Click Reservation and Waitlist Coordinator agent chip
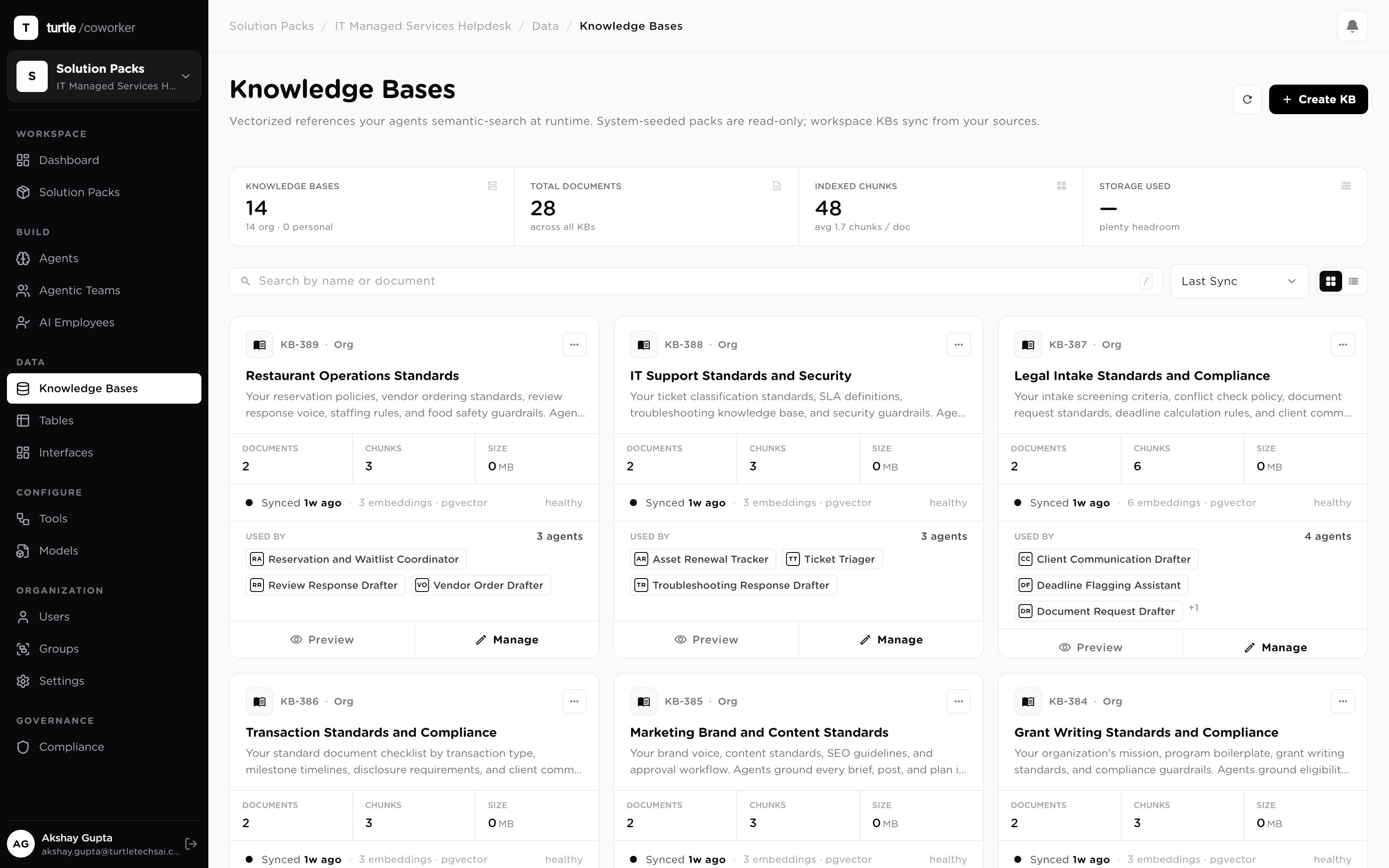 356,559
